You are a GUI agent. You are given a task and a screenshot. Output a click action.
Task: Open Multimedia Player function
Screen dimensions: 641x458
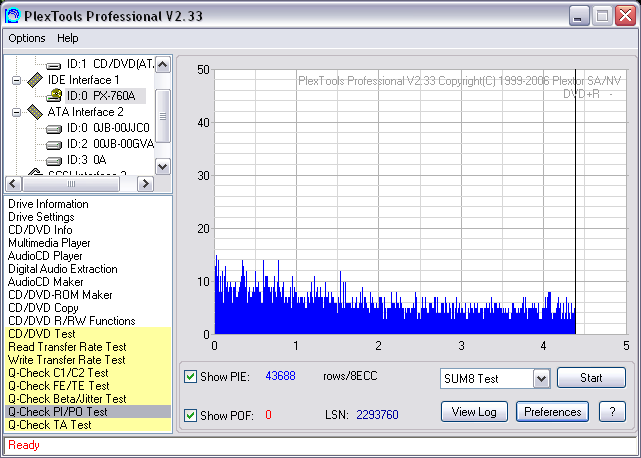[x=49, y=243]
